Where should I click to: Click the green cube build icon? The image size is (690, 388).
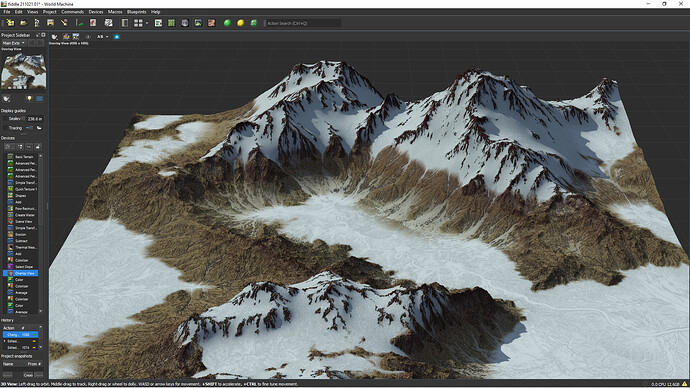pos(253,23)
